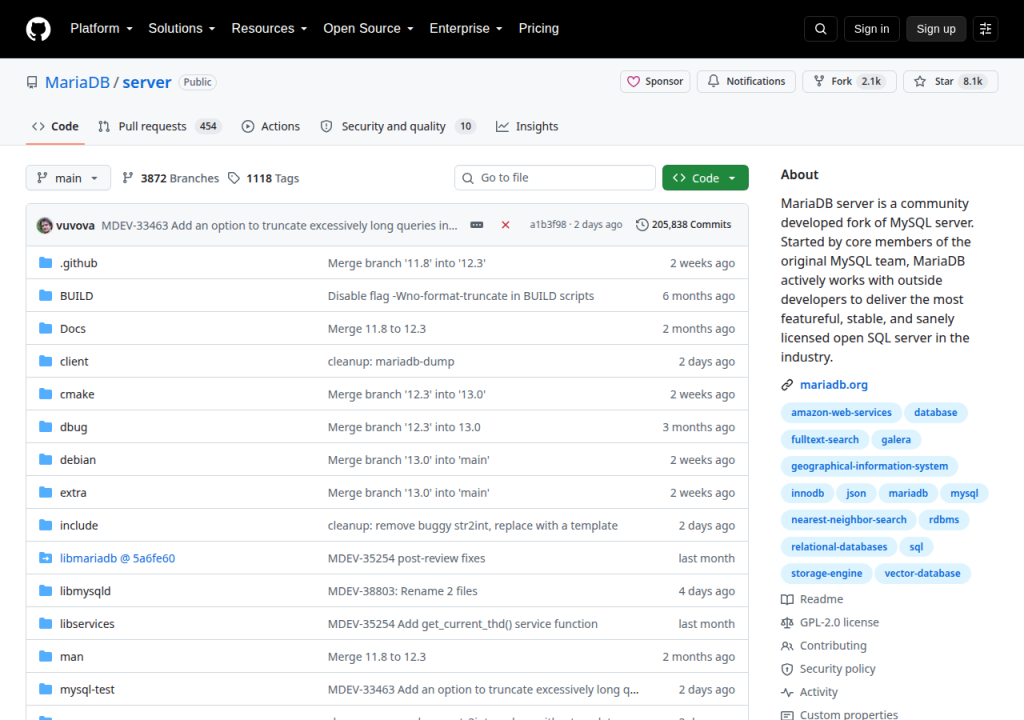This screenshot has width=1024, height=720.
Task: Click the cmake folder icon
Action: [x=45, y=393]
